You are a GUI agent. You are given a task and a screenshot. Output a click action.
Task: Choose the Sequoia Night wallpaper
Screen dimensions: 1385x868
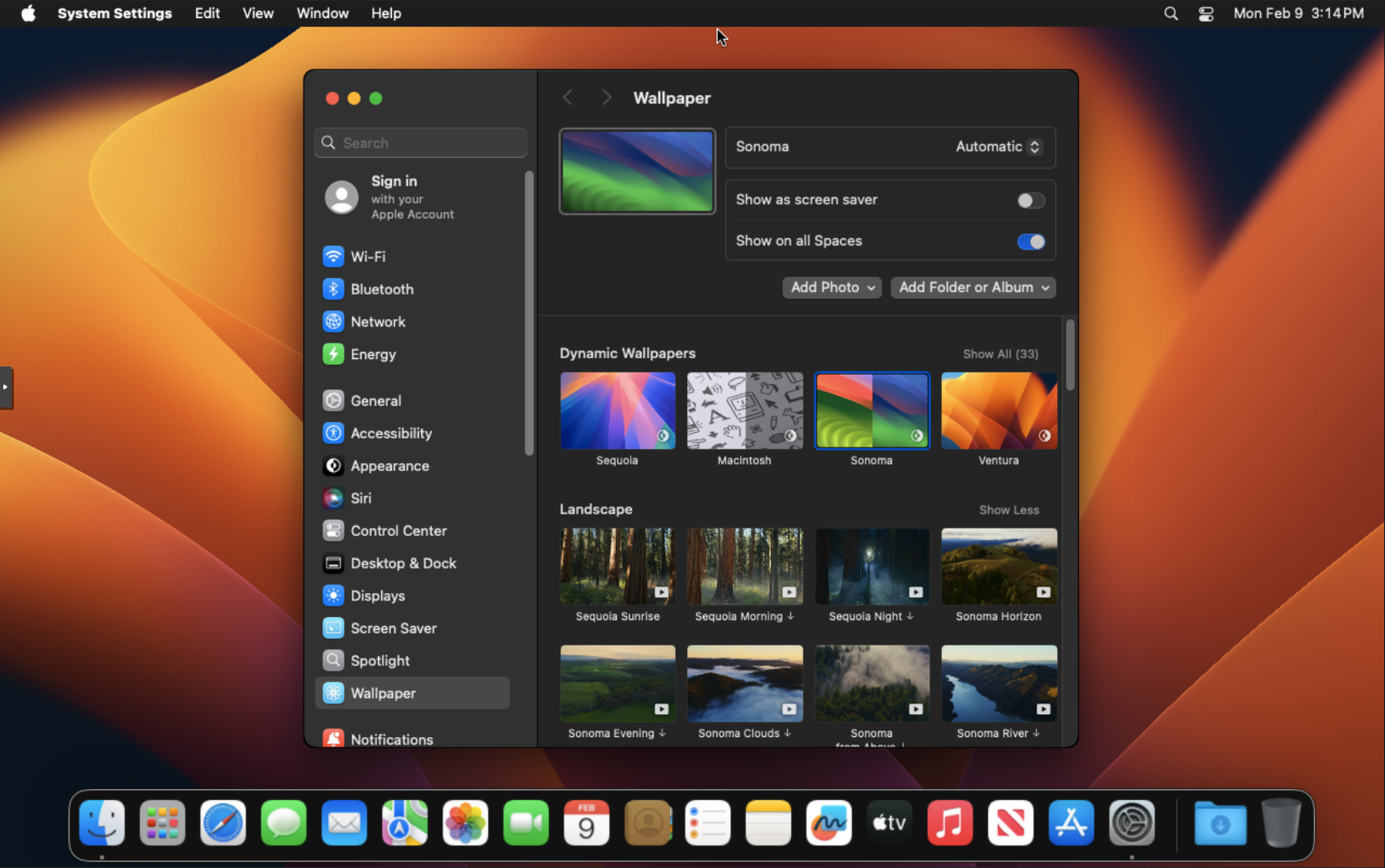[872, 566]
